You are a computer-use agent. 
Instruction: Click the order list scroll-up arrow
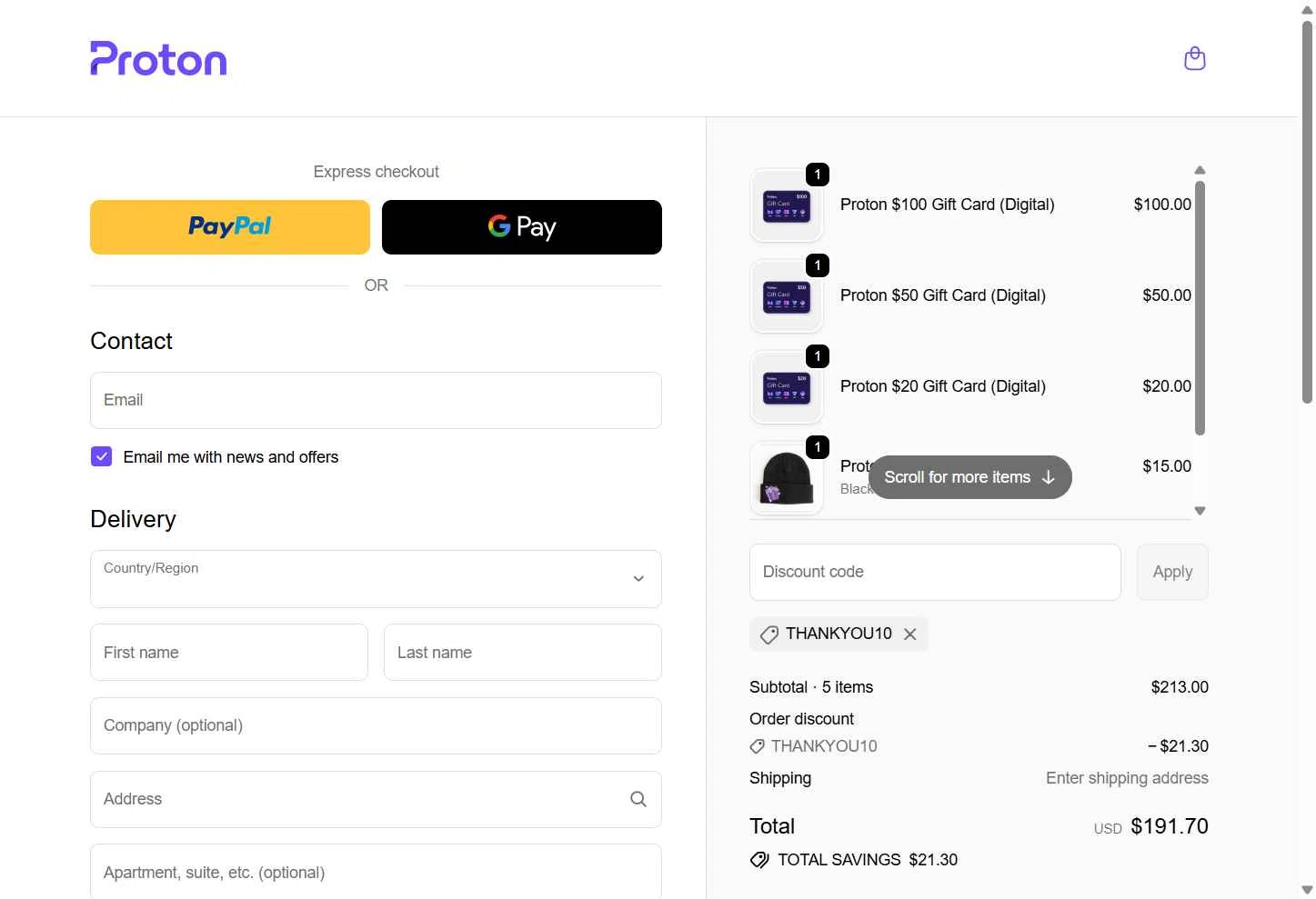(1200, 170)
